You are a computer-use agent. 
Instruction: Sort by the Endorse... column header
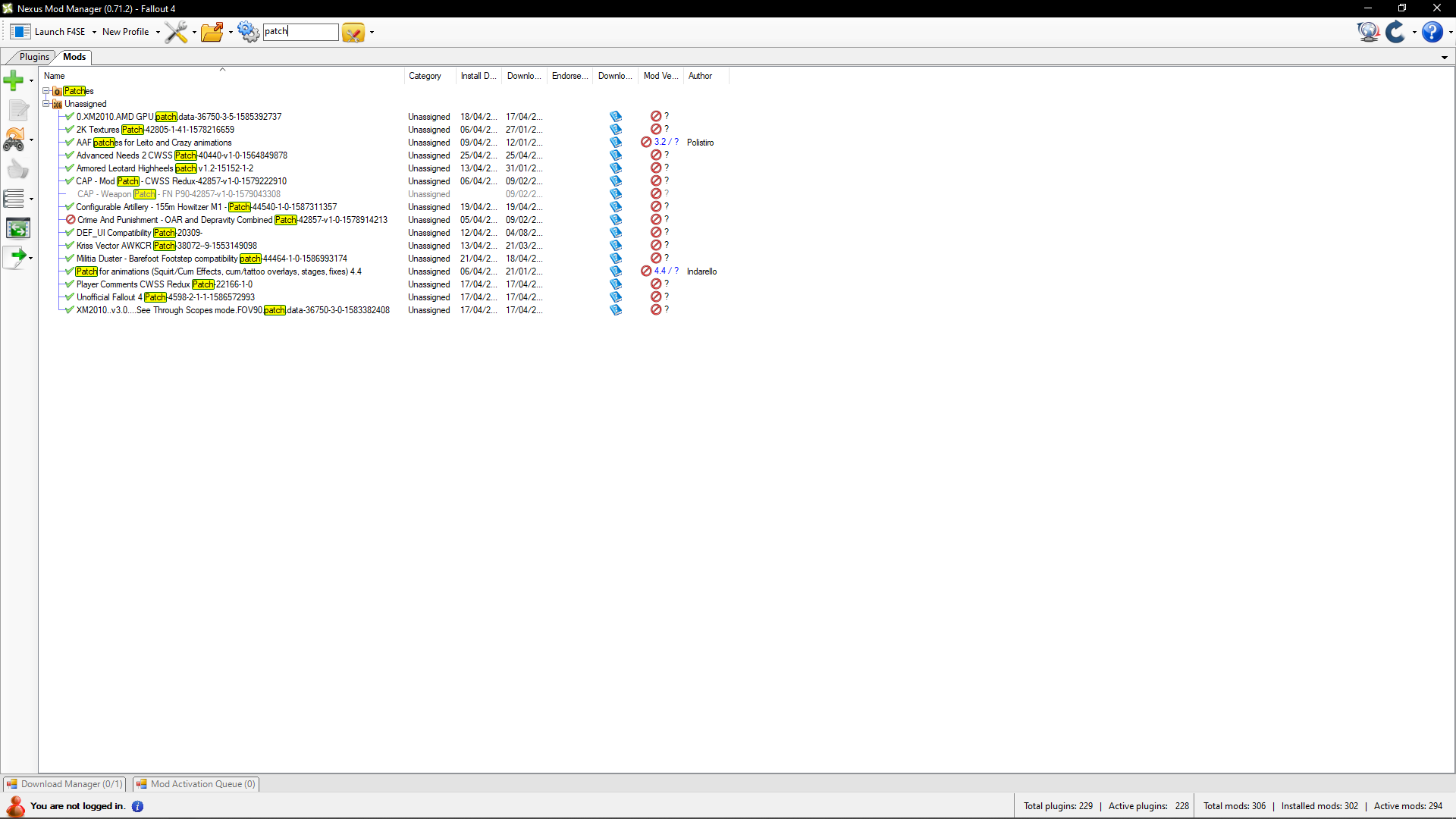coord(570,76)
